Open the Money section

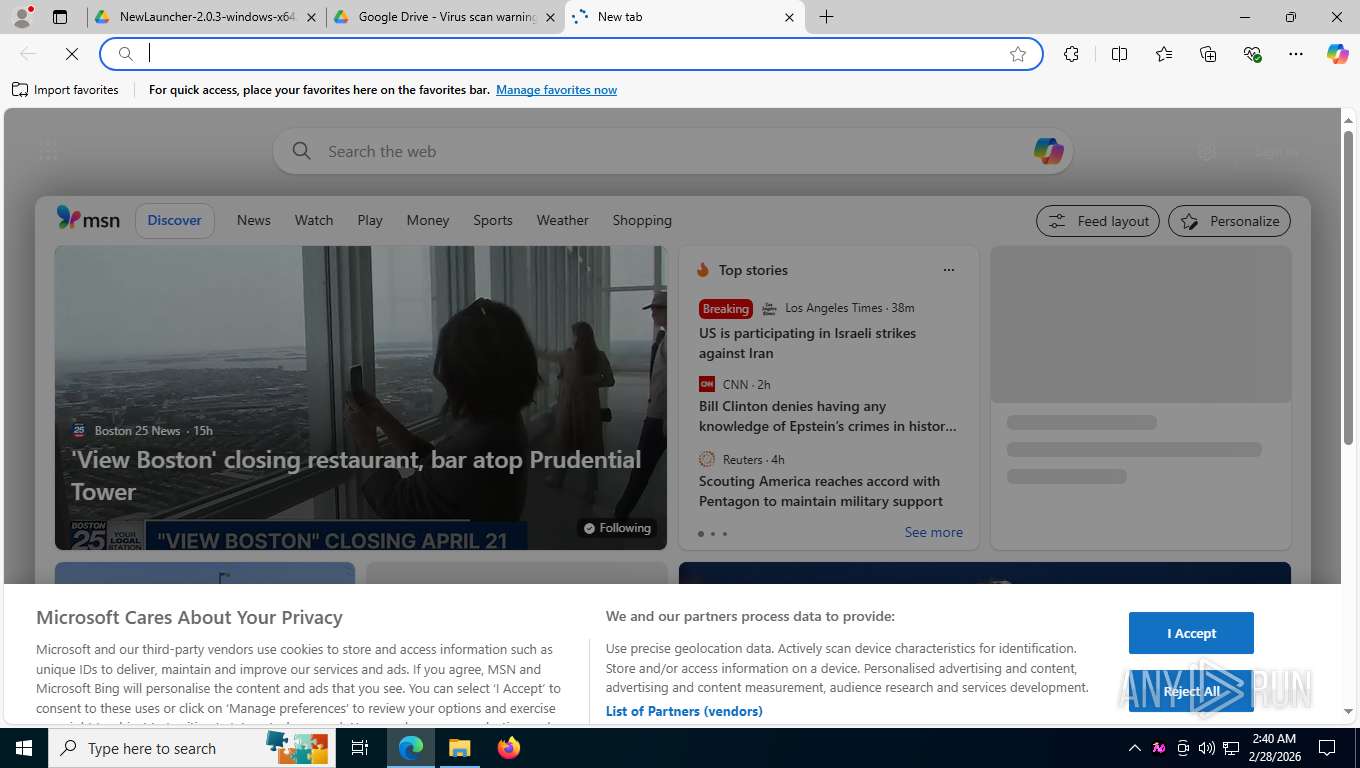[428, 220]
